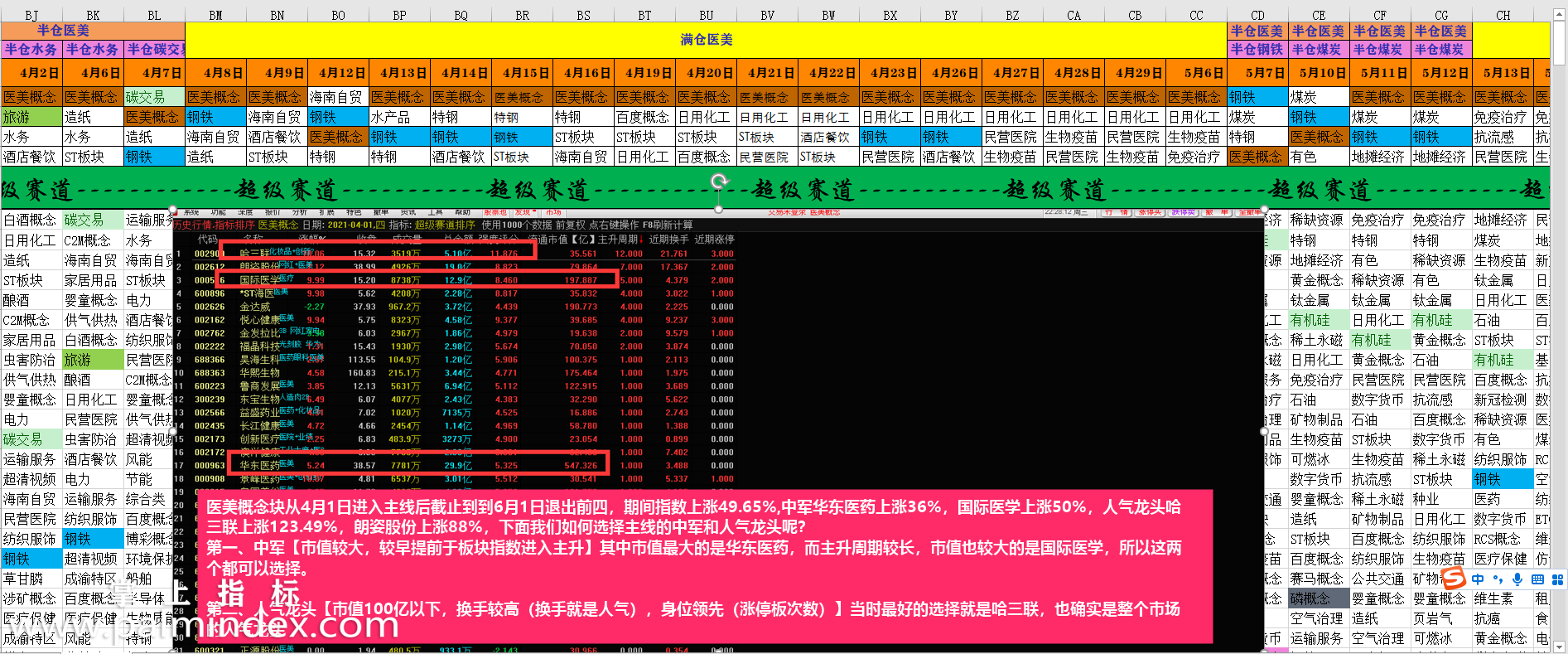The image size is (1568, 654).
Task: Click the blue 钢铁 cell directly under 5月7日
Action: coord(1257,97)
